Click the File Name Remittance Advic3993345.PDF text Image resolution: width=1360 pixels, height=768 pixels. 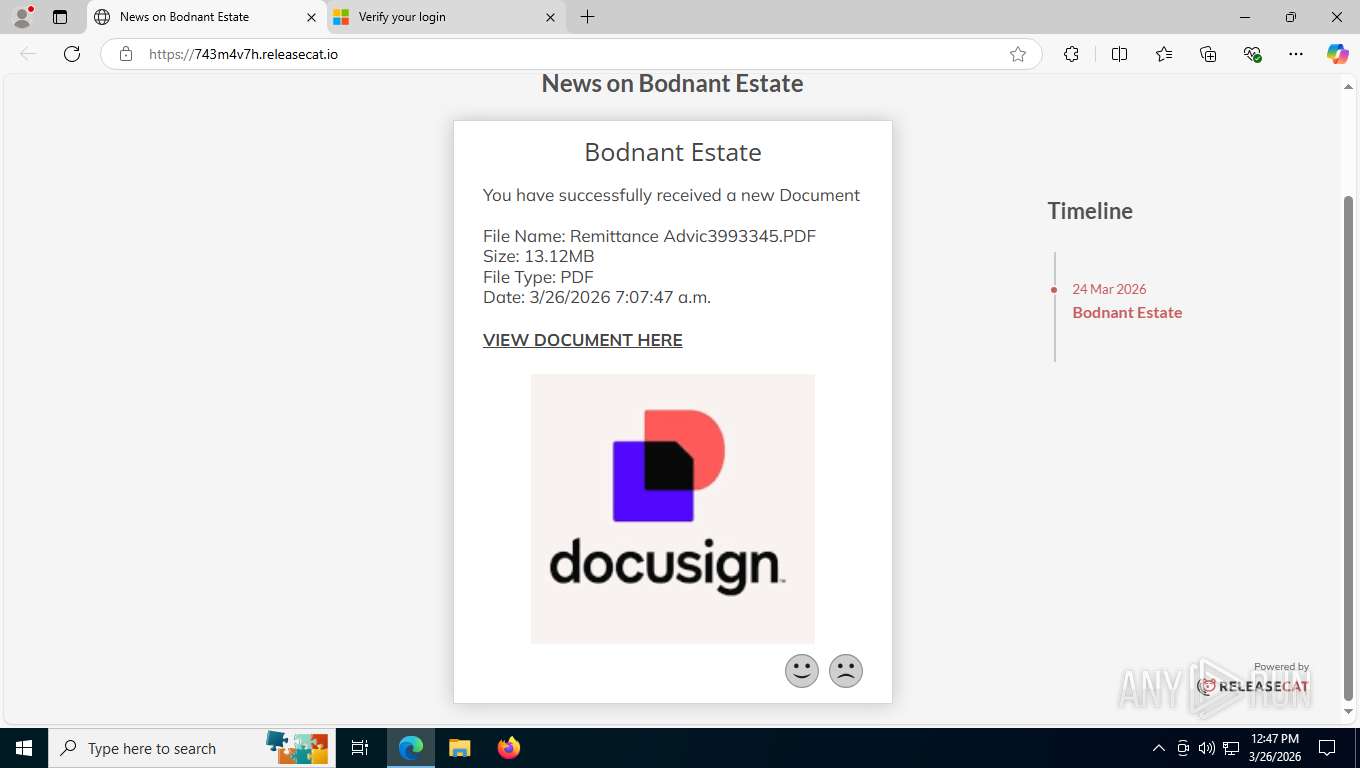pyautogui.click(x=649, y=236)
